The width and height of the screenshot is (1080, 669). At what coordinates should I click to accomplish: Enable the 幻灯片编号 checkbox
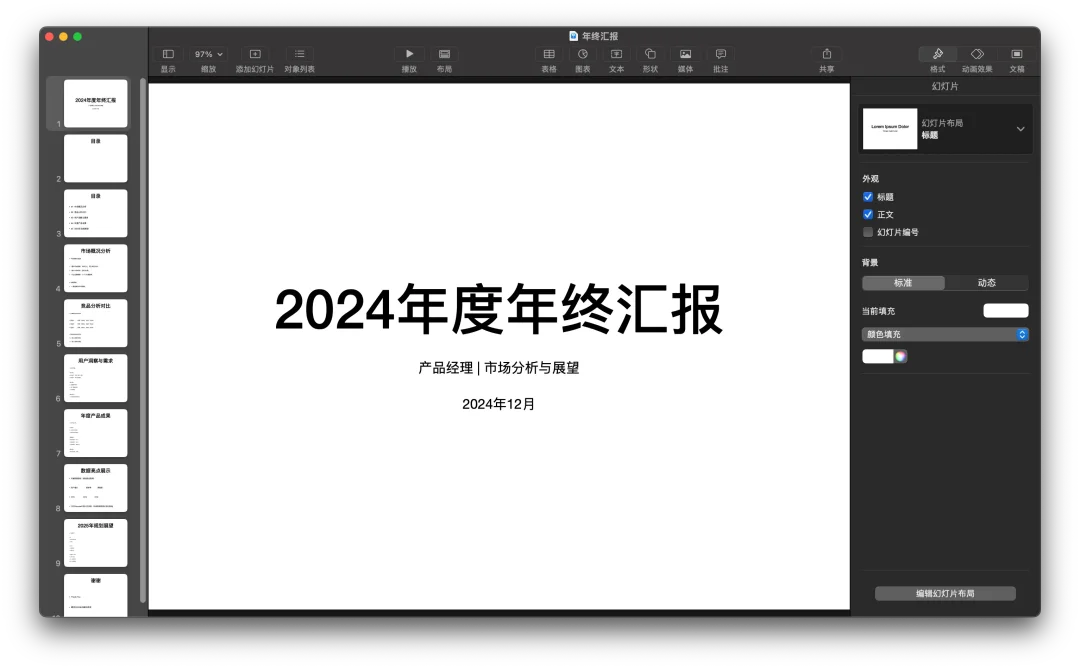(868, 232)
